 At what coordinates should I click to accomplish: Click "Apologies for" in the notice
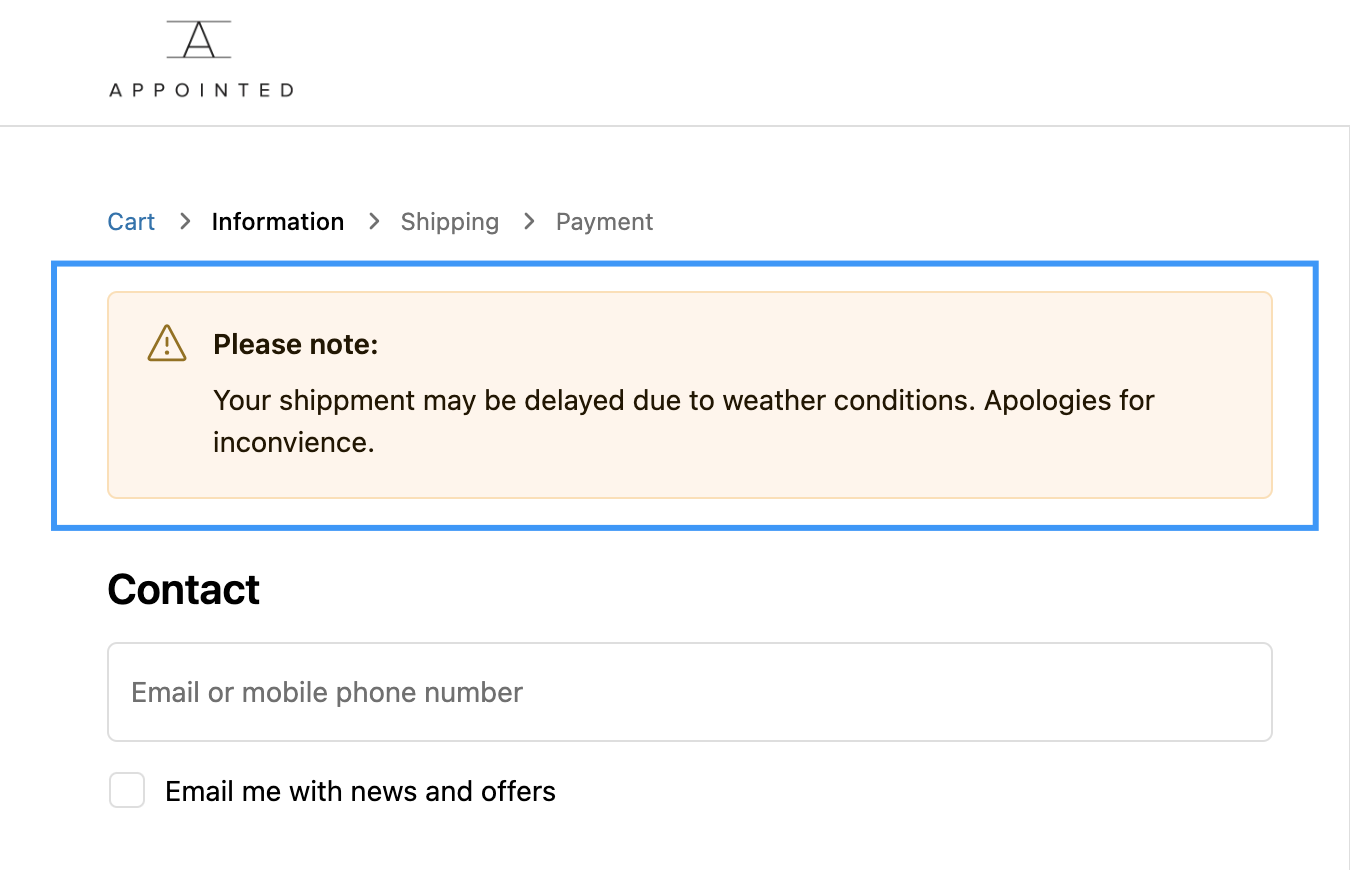[x=1069, y=401]
